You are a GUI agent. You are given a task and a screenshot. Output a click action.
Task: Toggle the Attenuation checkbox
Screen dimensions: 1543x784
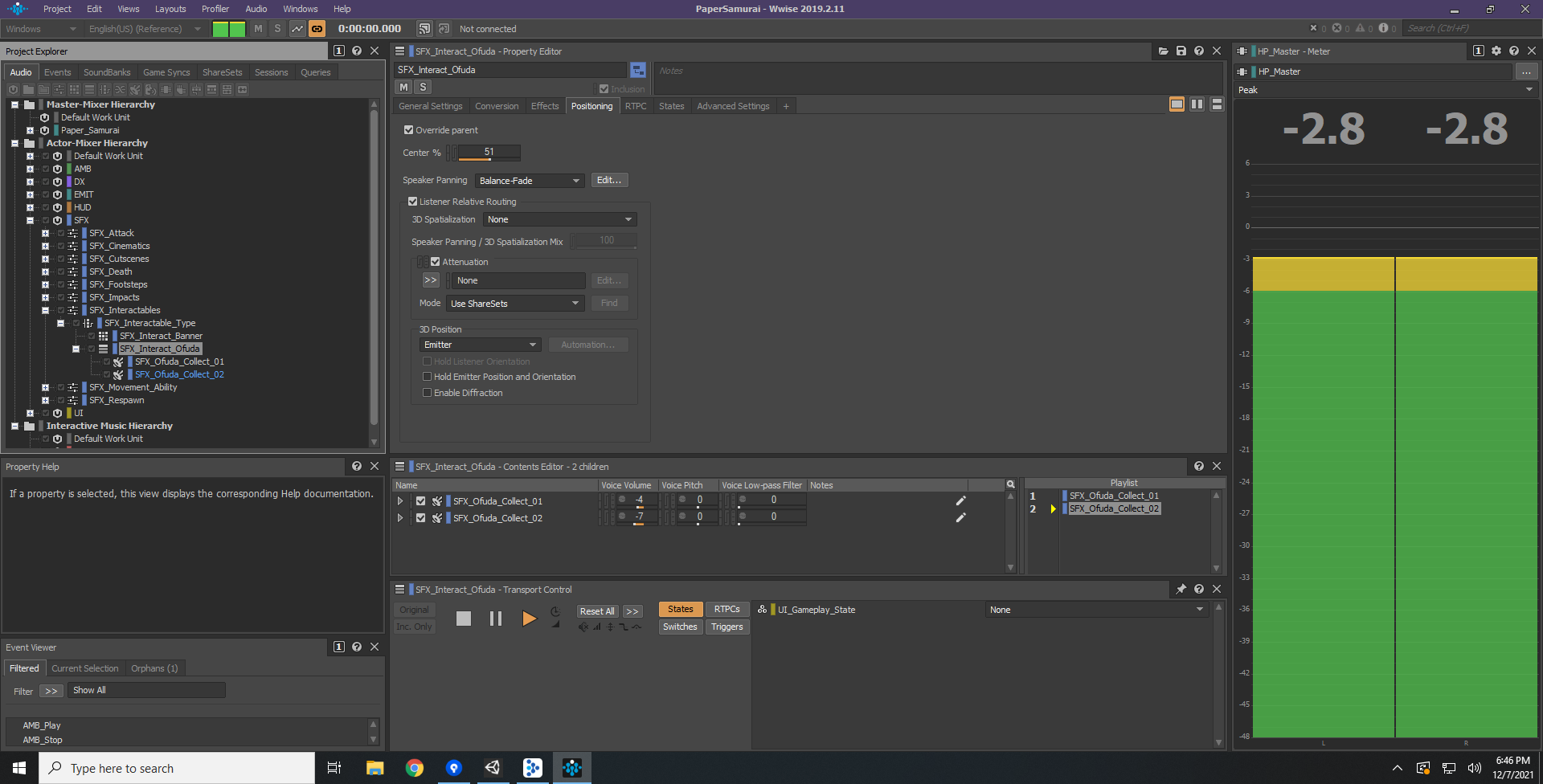[435, 262]
